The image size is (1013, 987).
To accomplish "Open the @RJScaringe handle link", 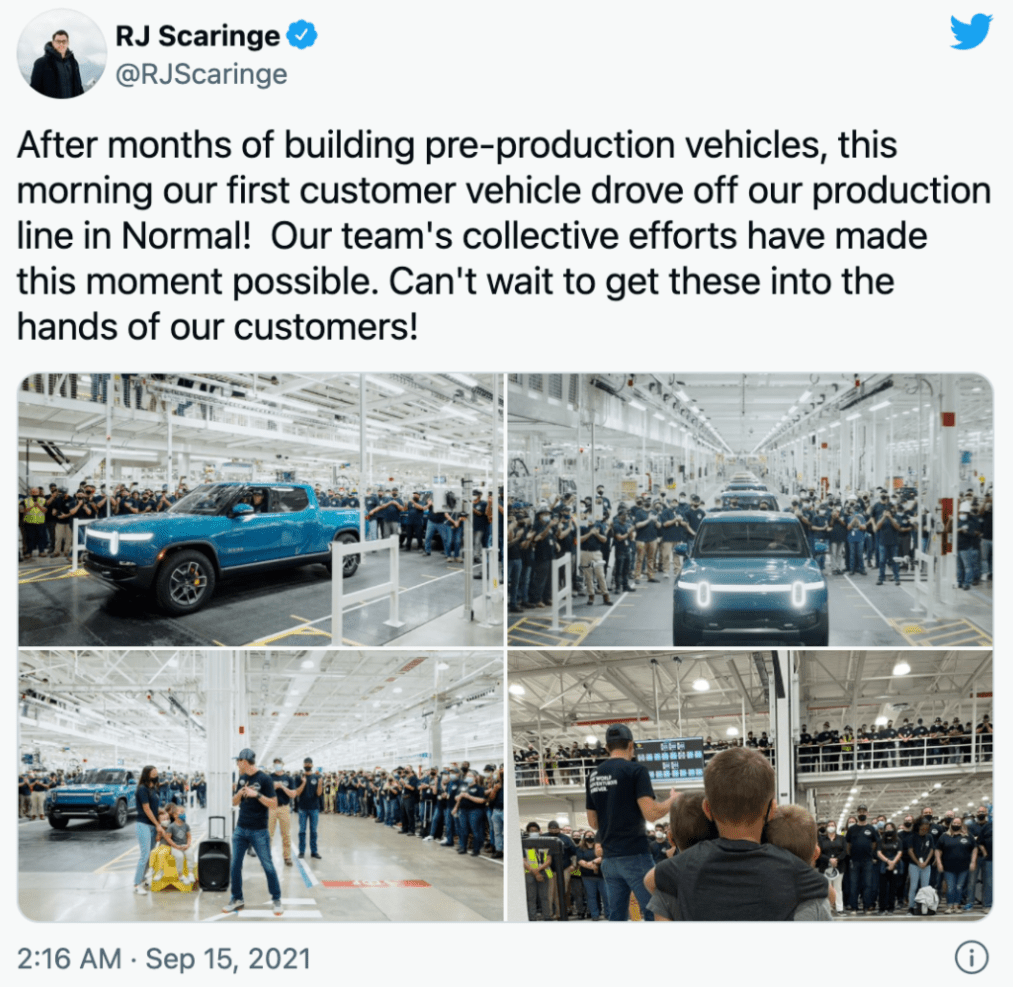I will click(x=201, y=74).
